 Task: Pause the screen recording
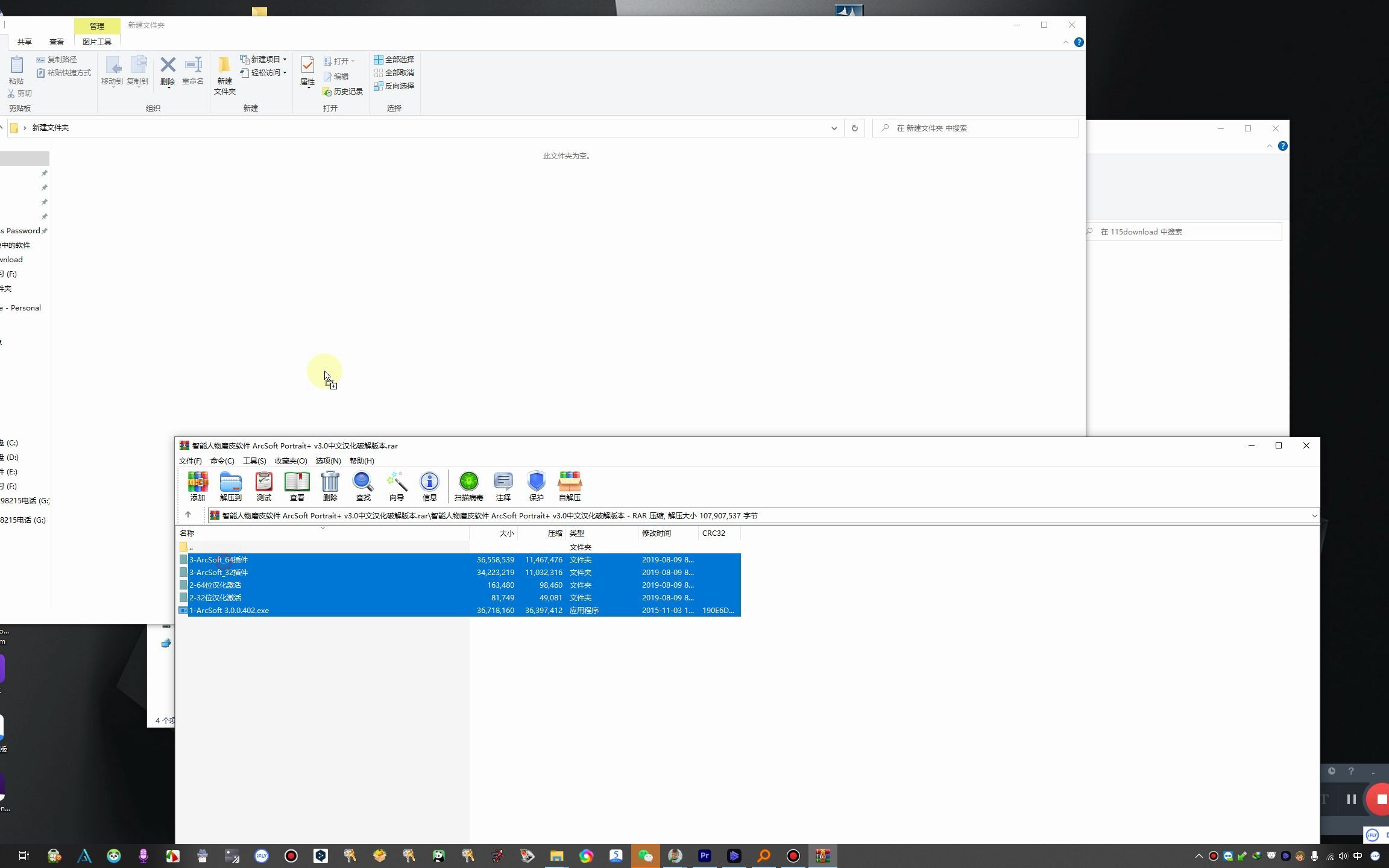click(x=1351, y=799)
